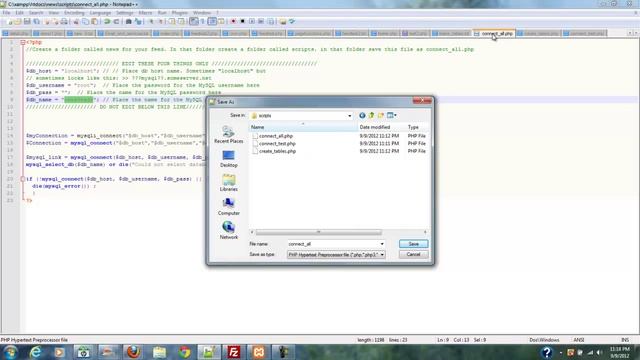
Task: Select Recent Places in dialog sidebar
Action: point(229,135)
